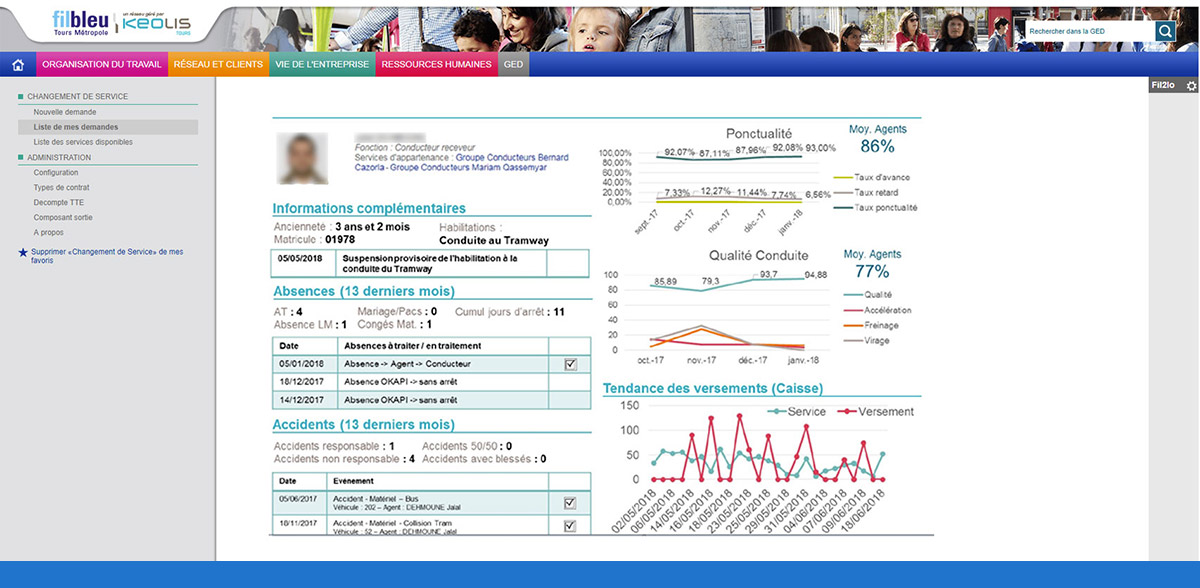Open the Configuration page
The width and height of the screenshot is (1200, 588).
[56, 173]
